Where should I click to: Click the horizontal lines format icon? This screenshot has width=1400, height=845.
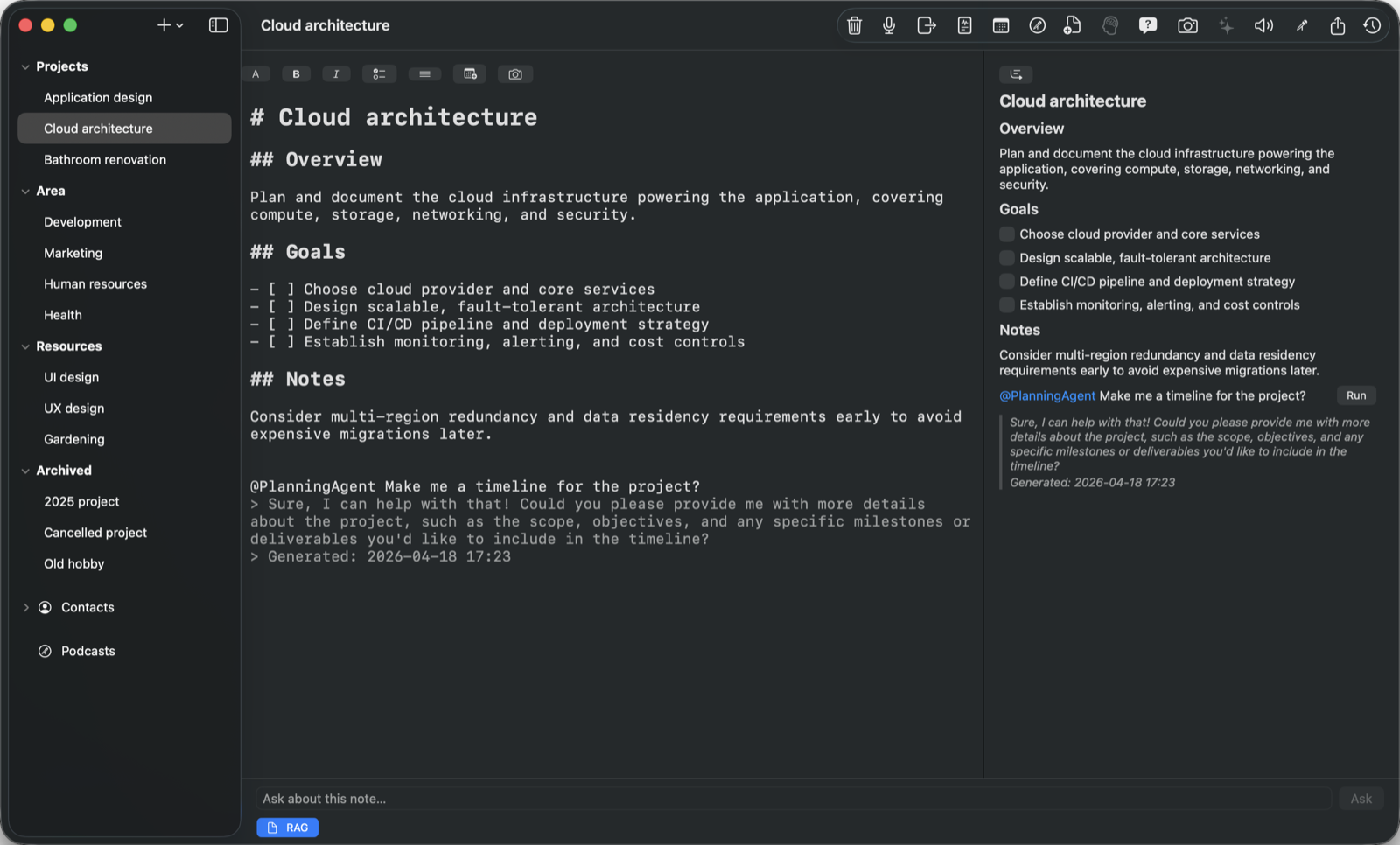tap(424, 74)
